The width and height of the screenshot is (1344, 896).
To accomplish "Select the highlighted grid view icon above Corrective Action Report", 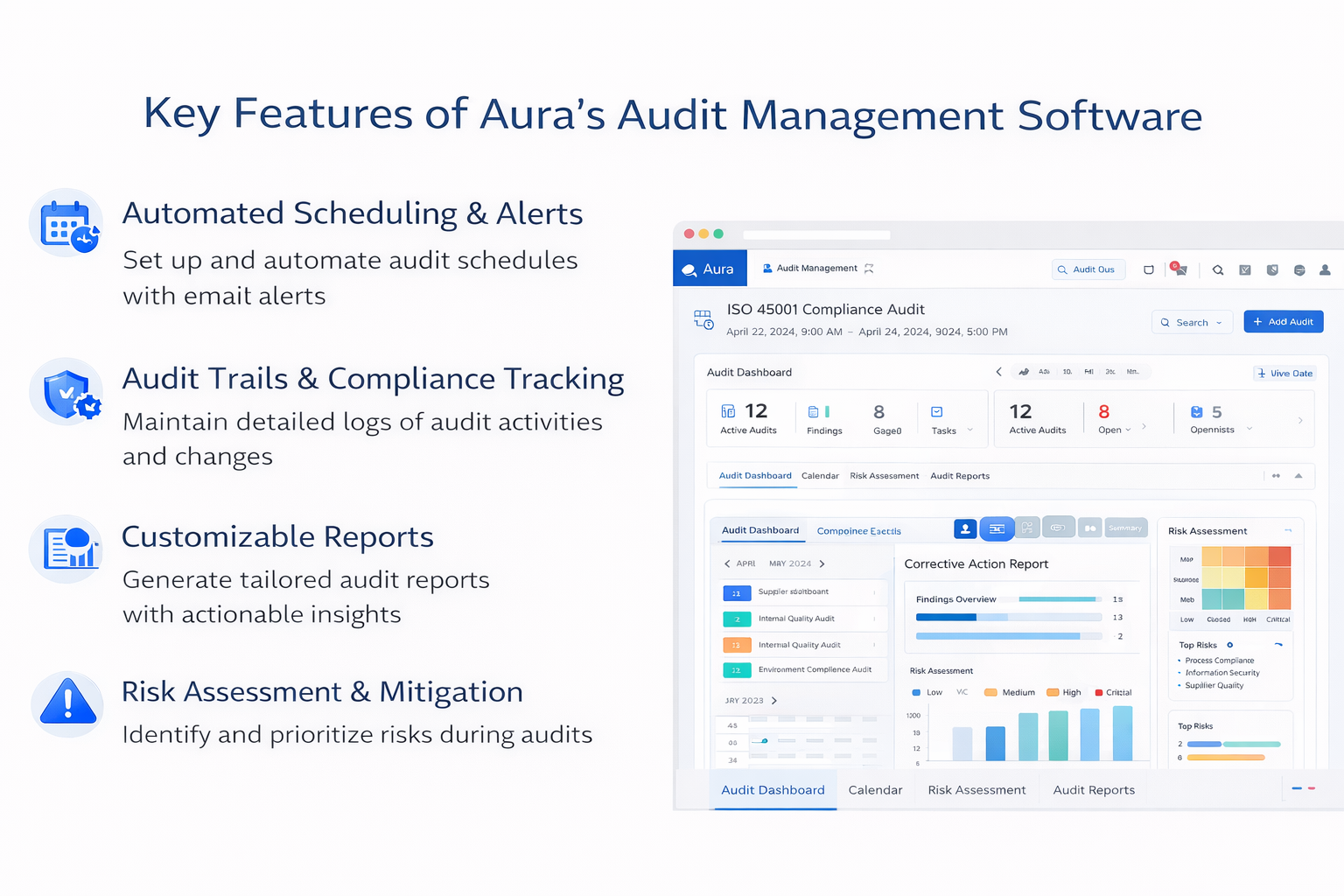I will tap(997, 528).
